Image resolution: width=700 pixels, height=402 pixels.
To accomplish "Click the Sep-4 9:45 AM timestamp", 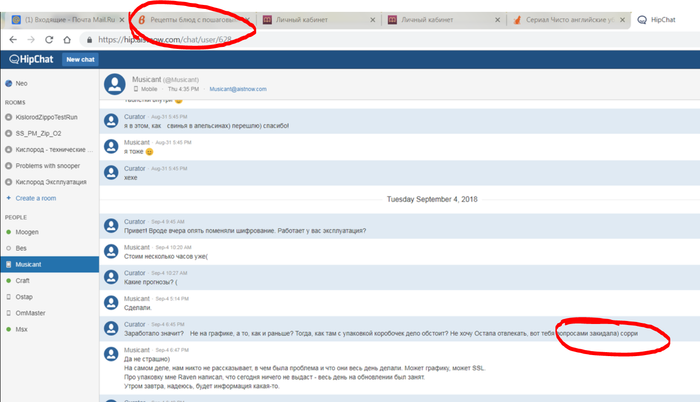I will tap(167, 222).
